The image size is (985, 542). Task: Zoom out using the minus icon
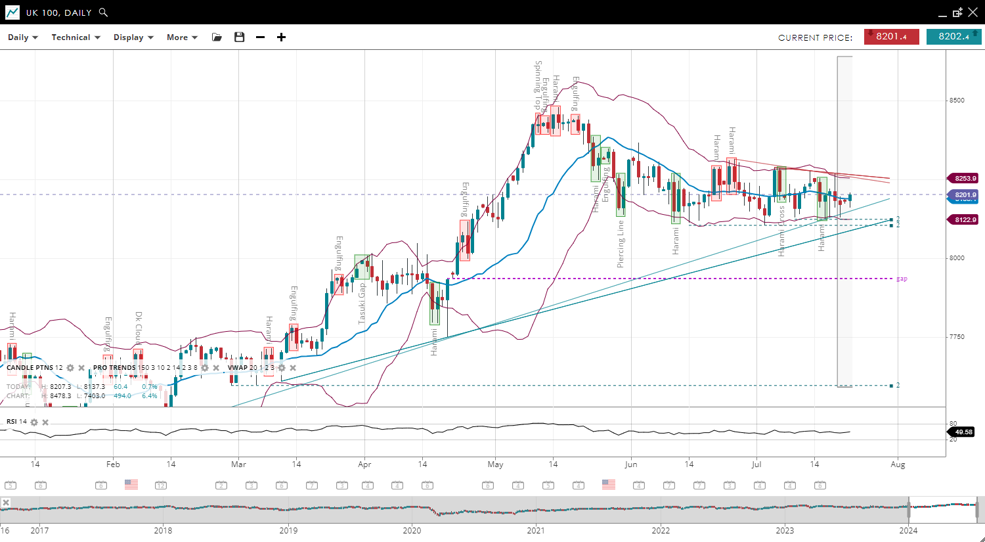tap(261, 37)
